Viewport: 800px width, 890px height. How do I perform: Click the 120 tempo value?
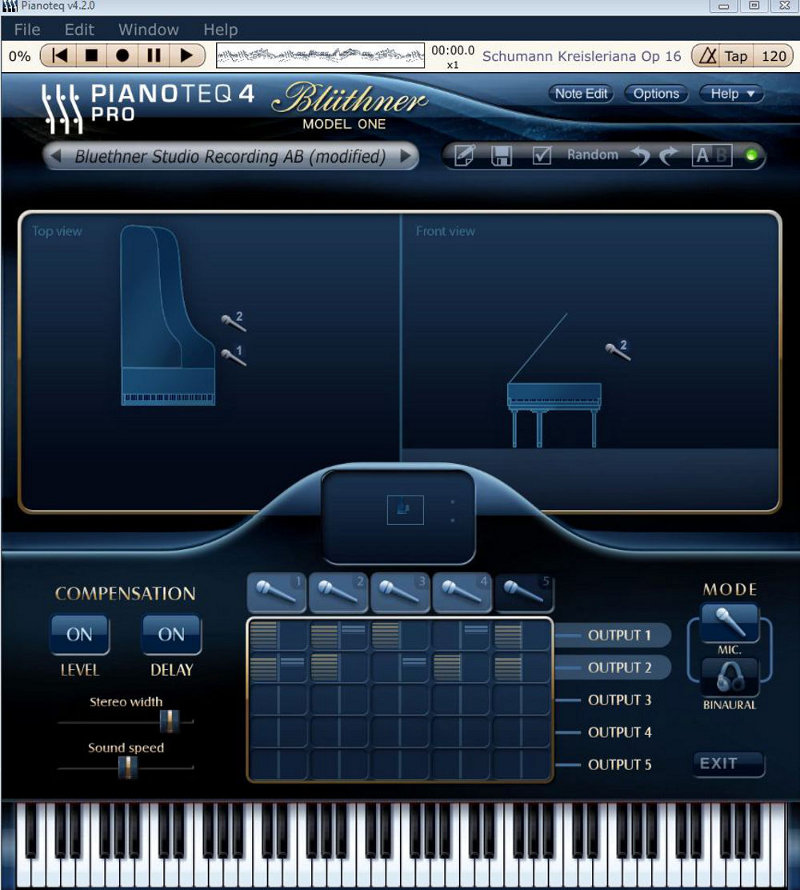pyautogui.click(x=773, y=56)
